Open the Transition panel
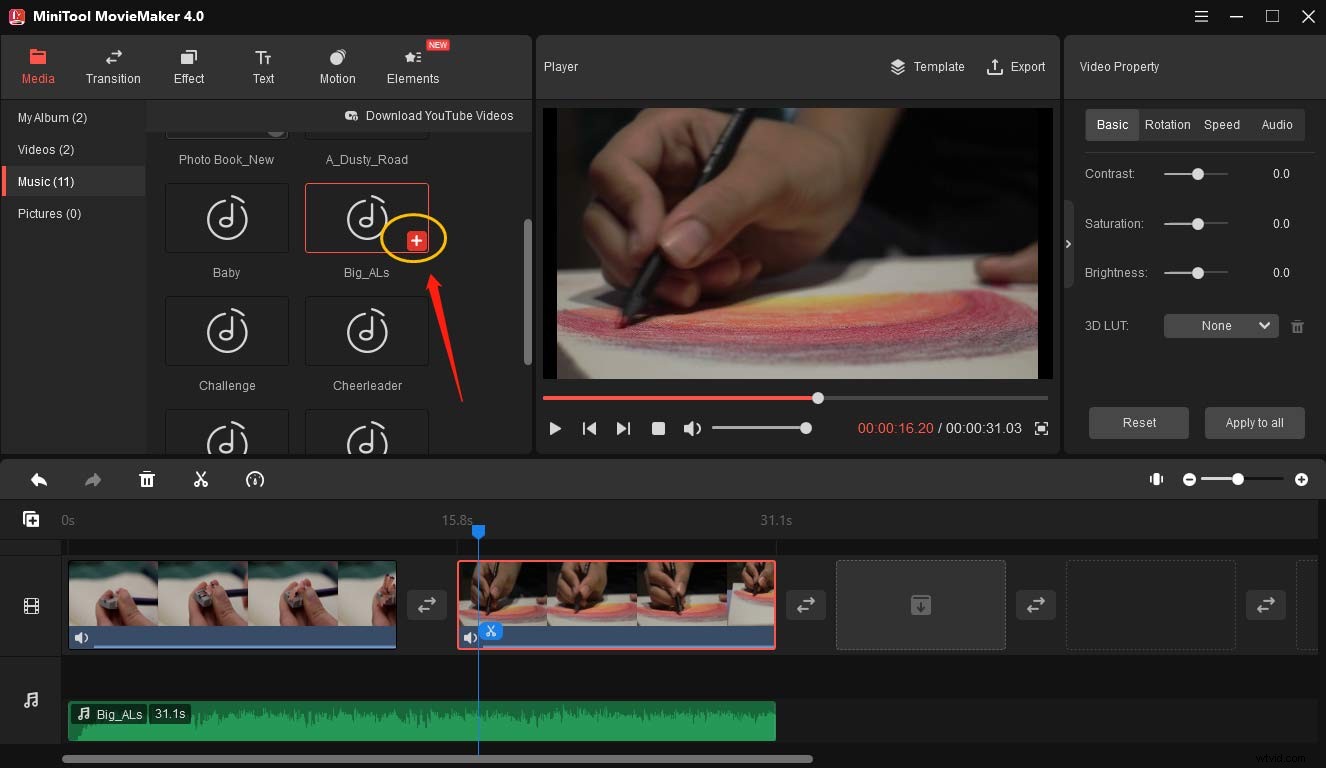 pyautogui.click(x=113, y=66)
